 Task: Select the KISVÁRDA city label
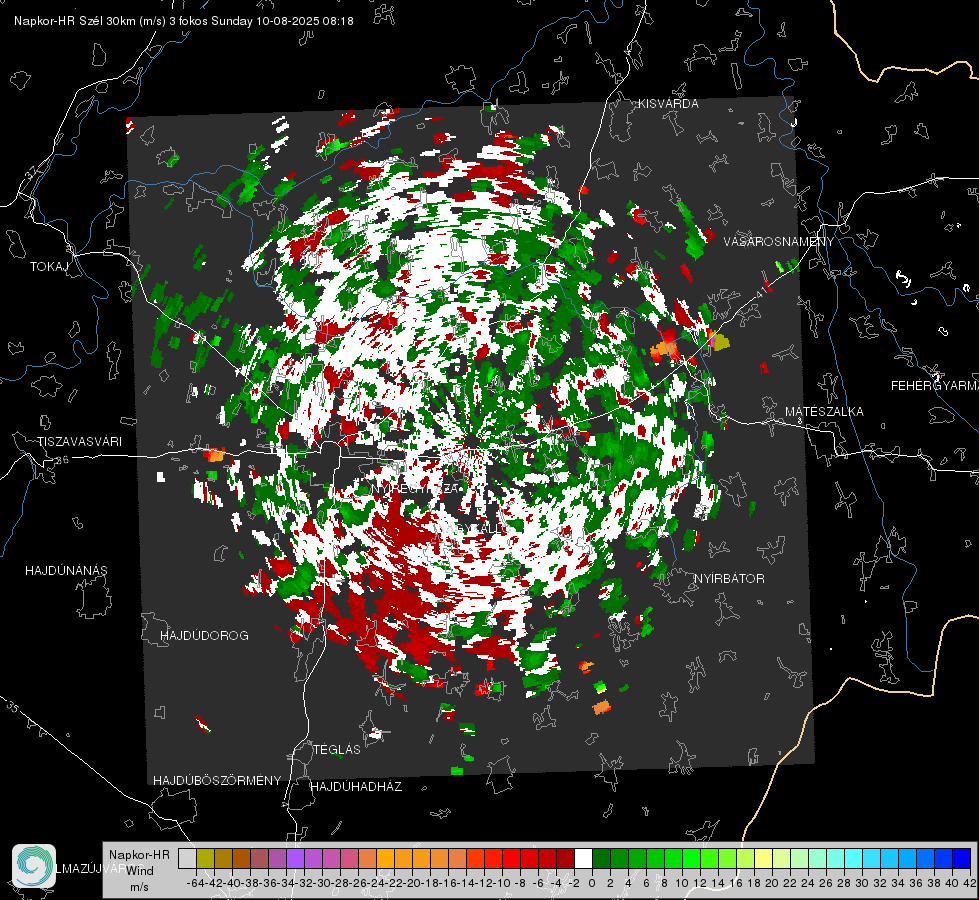point(668,104)
